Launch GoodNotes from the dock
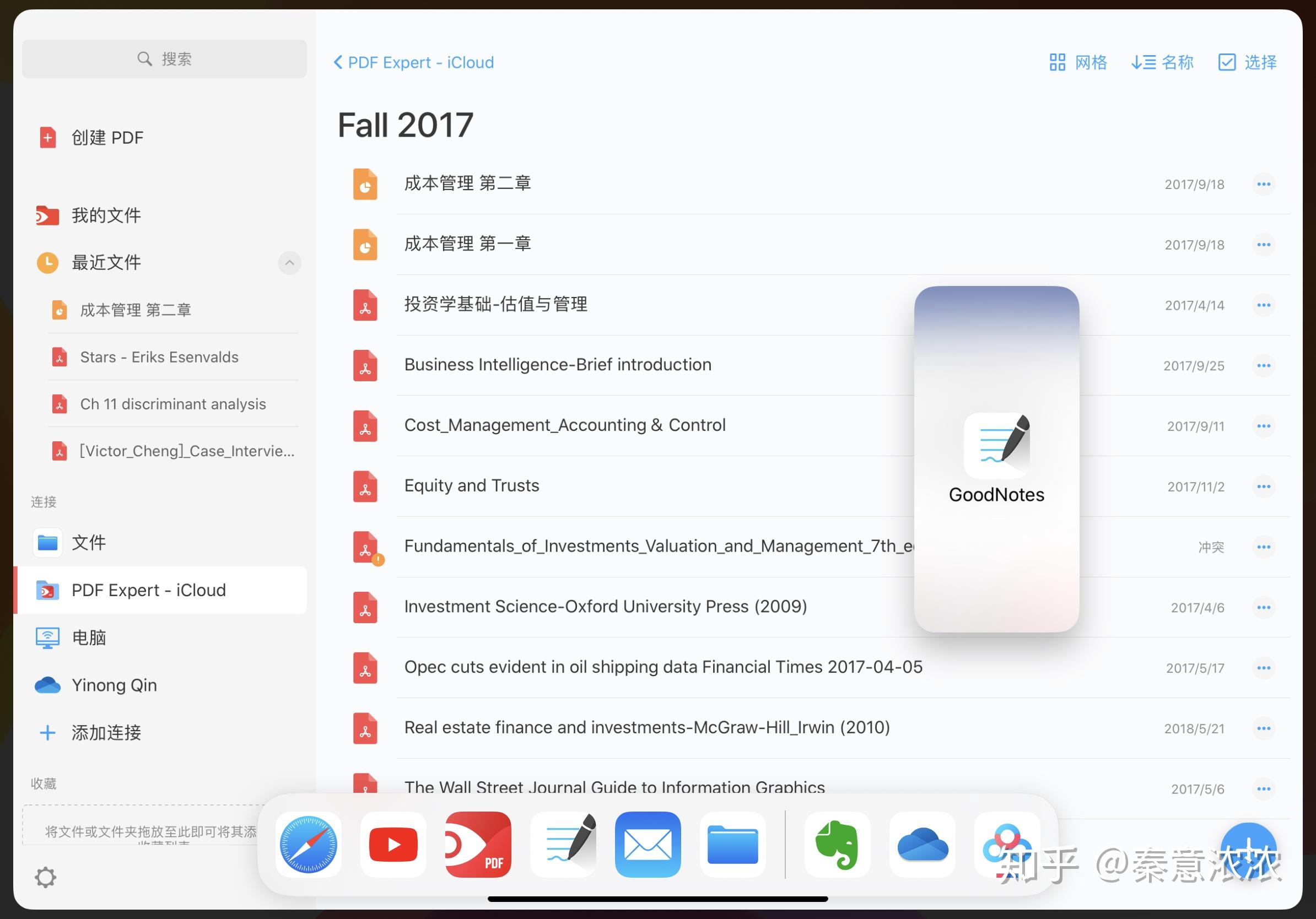This screenshot has height=919, width=1316. pyautogui.click(x=563, y=845)
